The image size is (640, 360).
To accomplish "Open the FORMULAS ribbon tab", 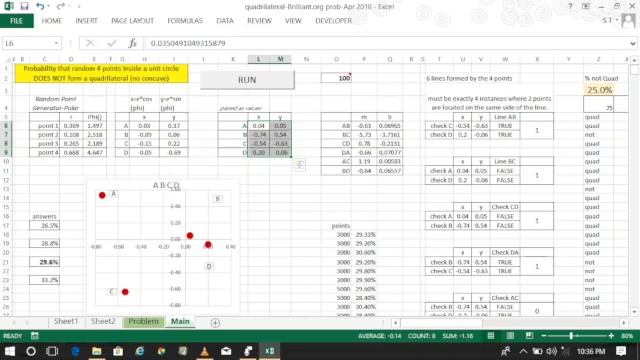I will coord(185,21).
